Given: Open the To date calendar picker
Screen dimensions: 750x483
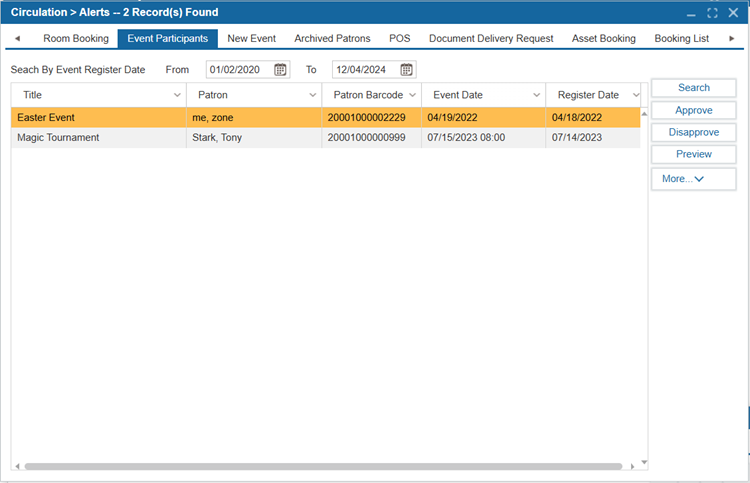Looking at the screenshot, I should click(x=407, y=70).
